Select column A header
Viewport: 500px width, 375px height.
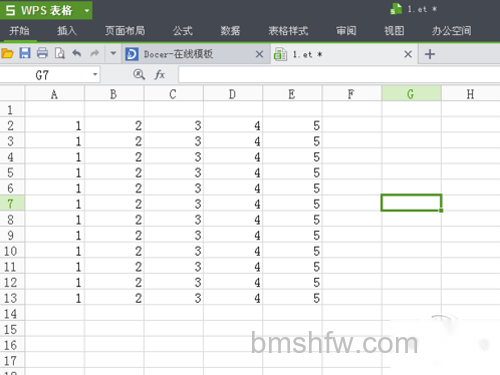tap(54, 94)
